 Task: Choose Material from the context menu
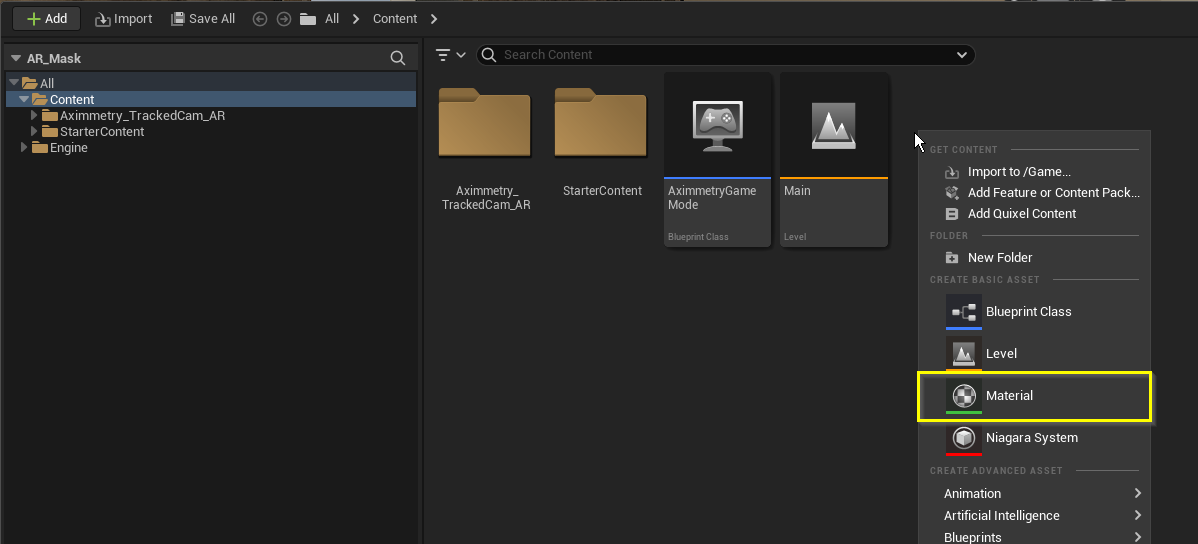(x=1034, y=396)
